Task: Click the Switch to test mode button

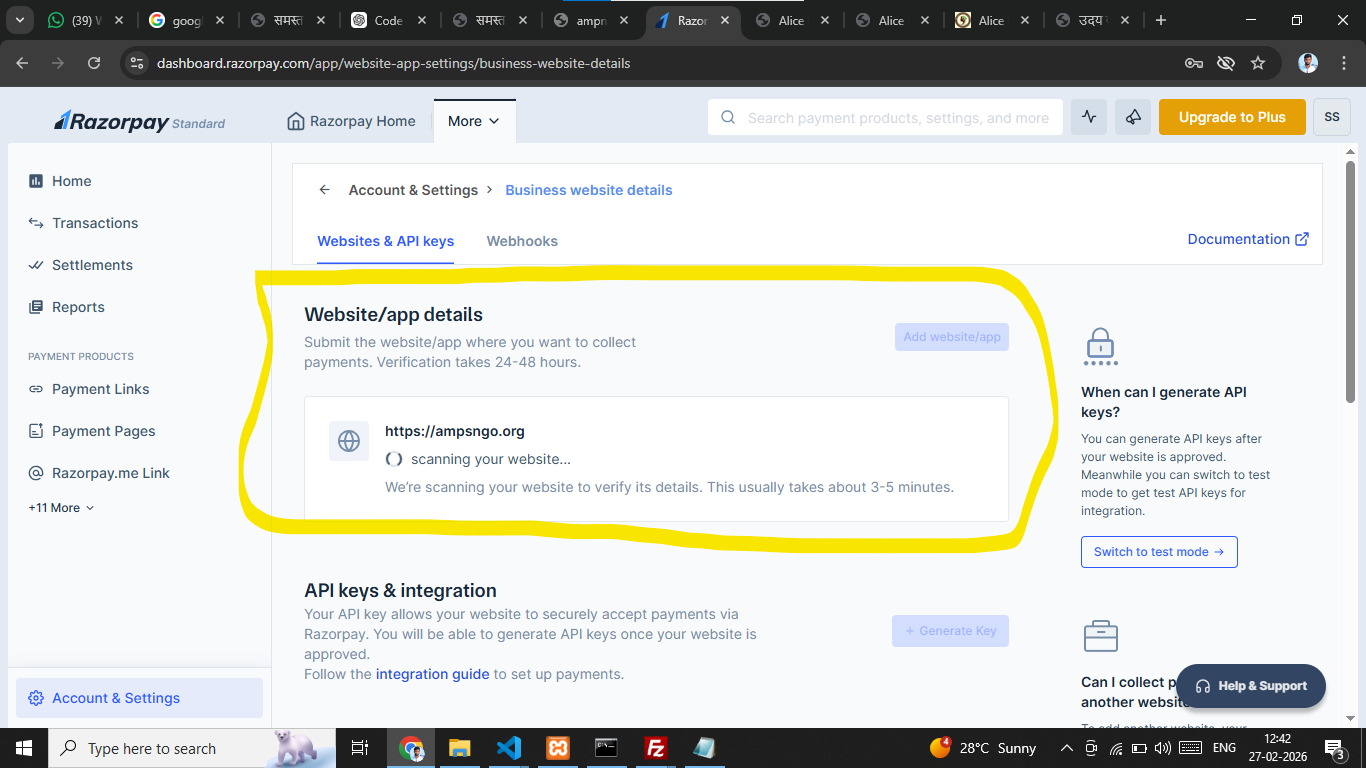Action: (x=1159, y=552)
